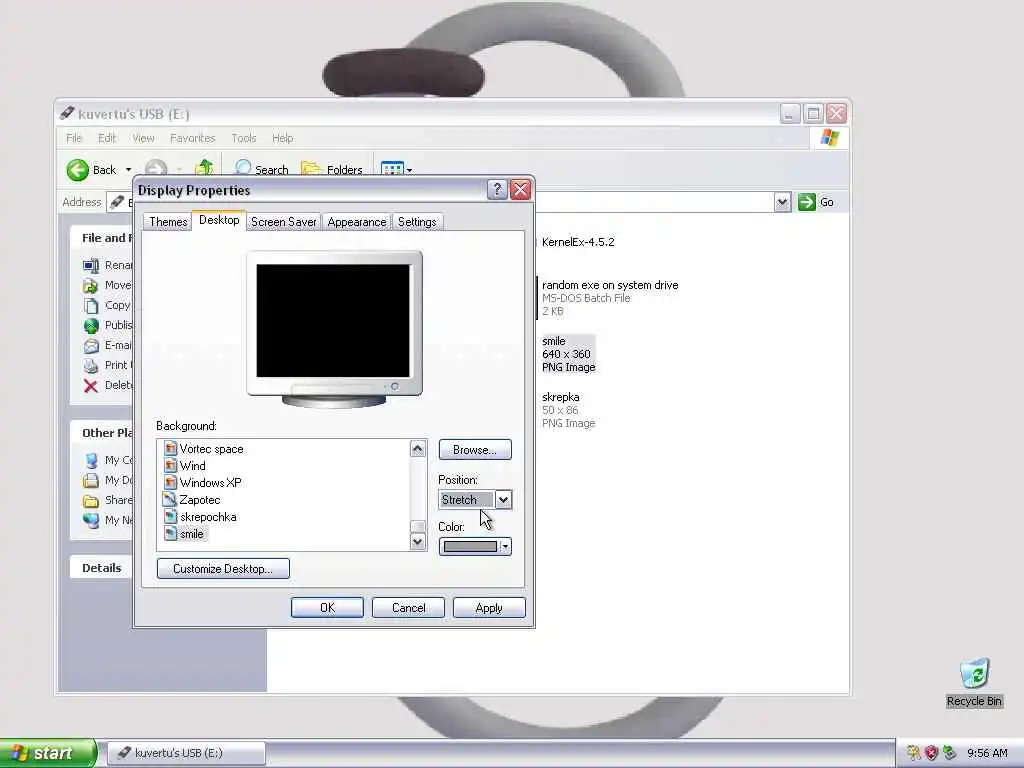Image resolution: width=1024 pixels, height=768 pixels.
Task: Click Cancel in Display Properties
Action: click(408, 607)
